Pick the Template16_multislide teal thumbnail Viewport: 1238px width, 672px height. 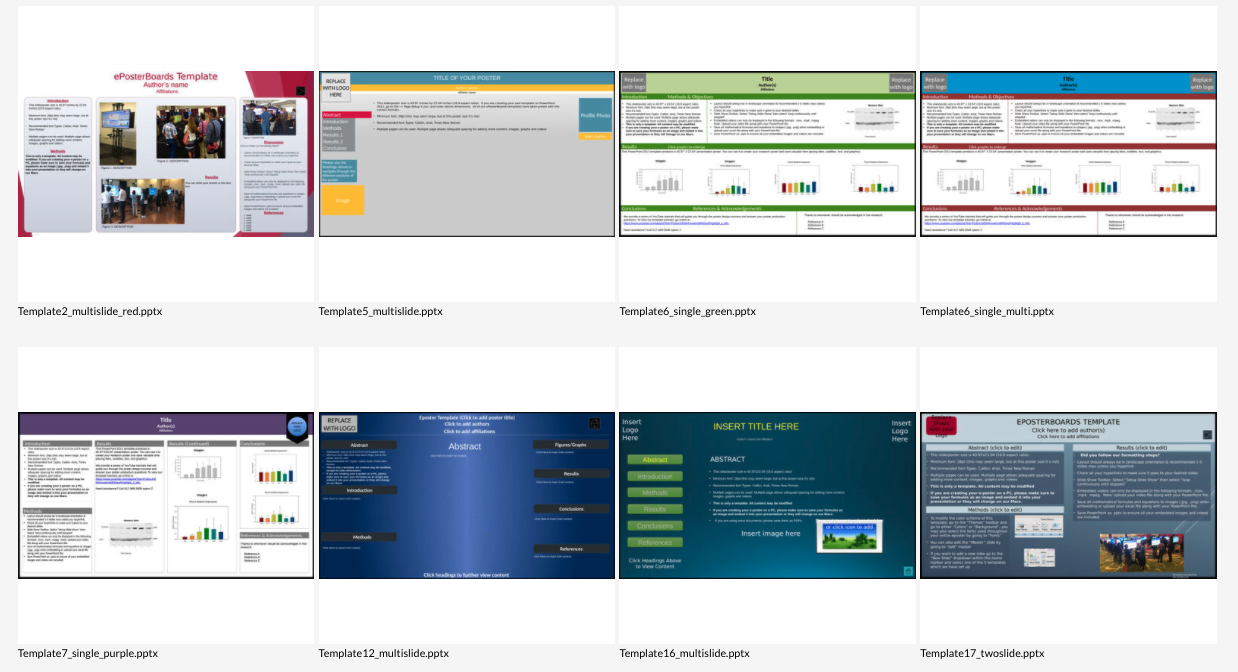click(767, 495)
